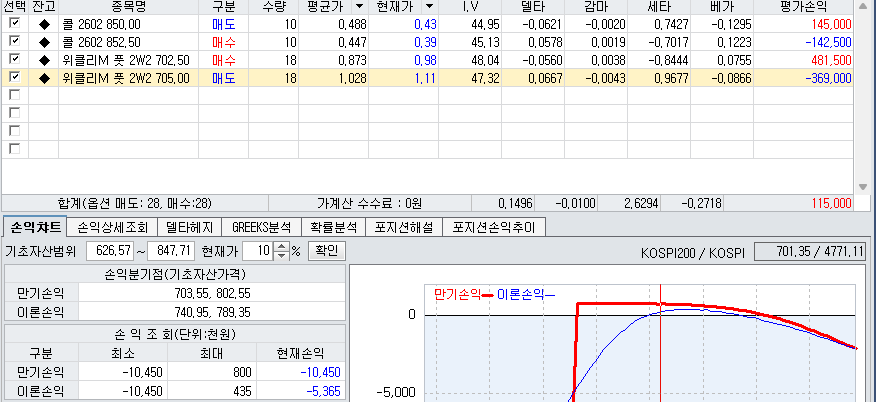Click the KOSPI200 index value 701,35 / 4771,11

pos(811,252)
